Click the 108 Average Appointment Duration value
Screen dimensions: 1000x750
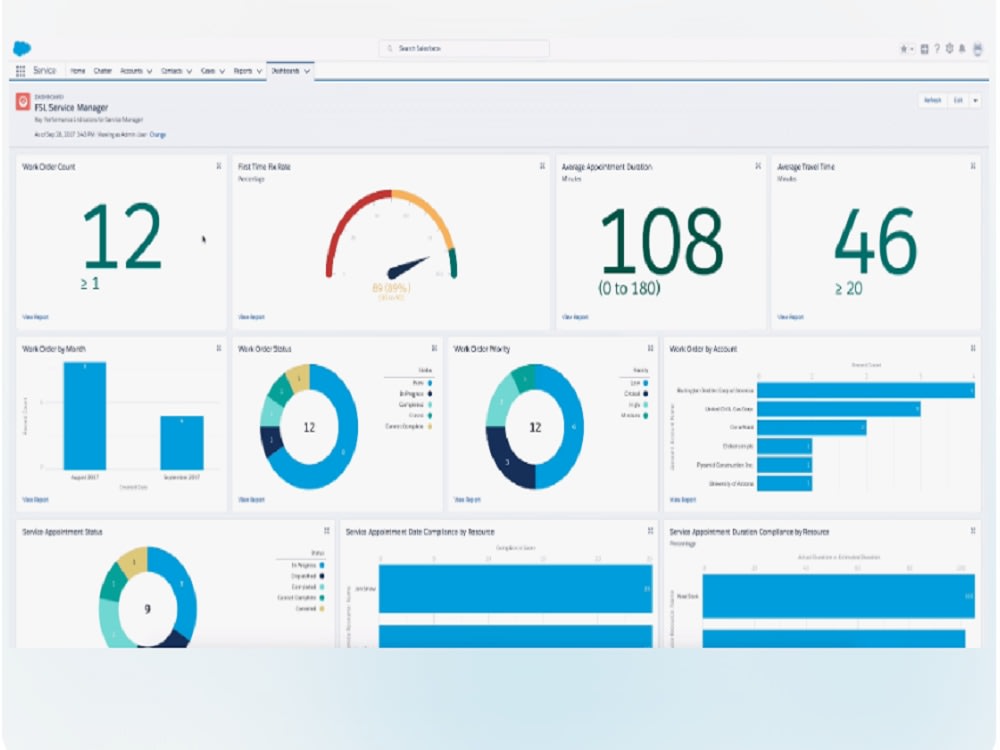click(x=662, y=241)
